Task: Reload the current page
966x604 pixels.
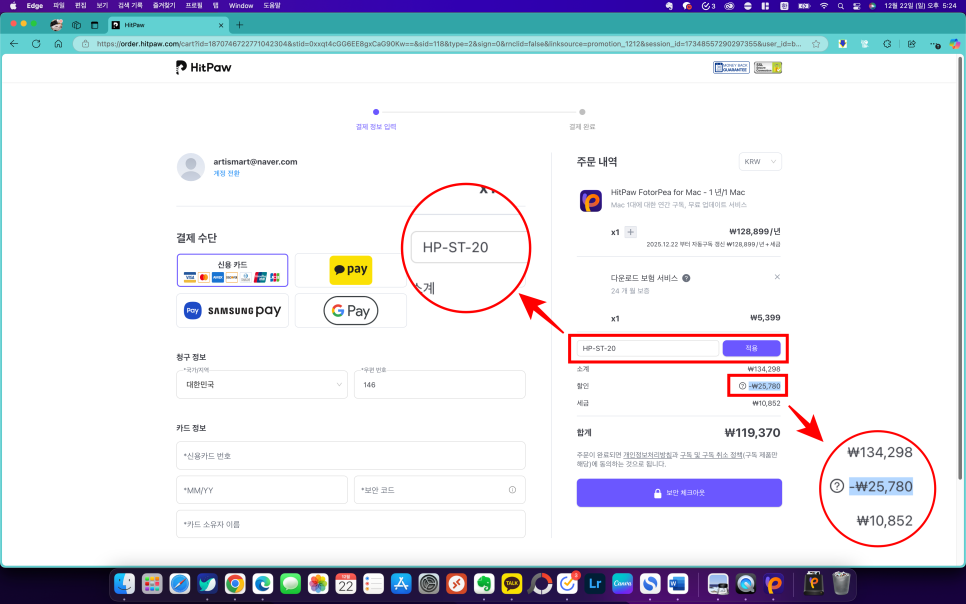Action: (36, 44)
